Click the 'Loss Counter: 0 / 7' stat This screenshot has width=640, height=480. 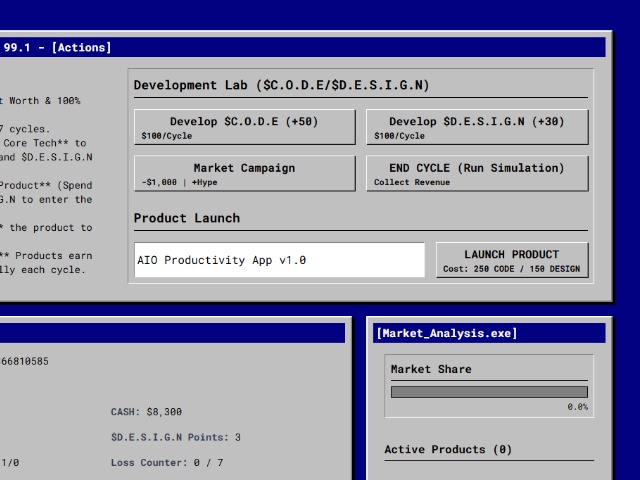[167, 463]
